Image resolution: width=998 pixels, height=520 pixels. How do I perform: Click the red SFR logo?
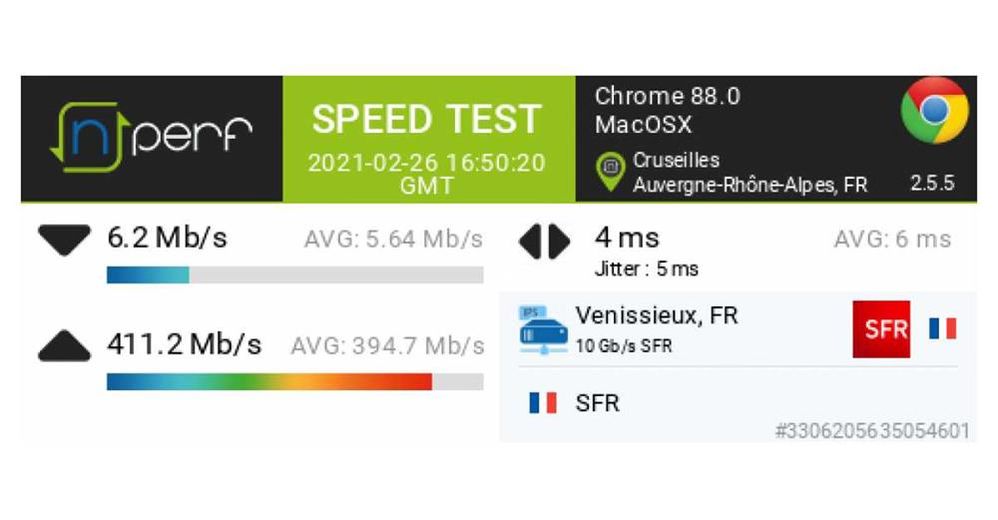pos(881,329)
